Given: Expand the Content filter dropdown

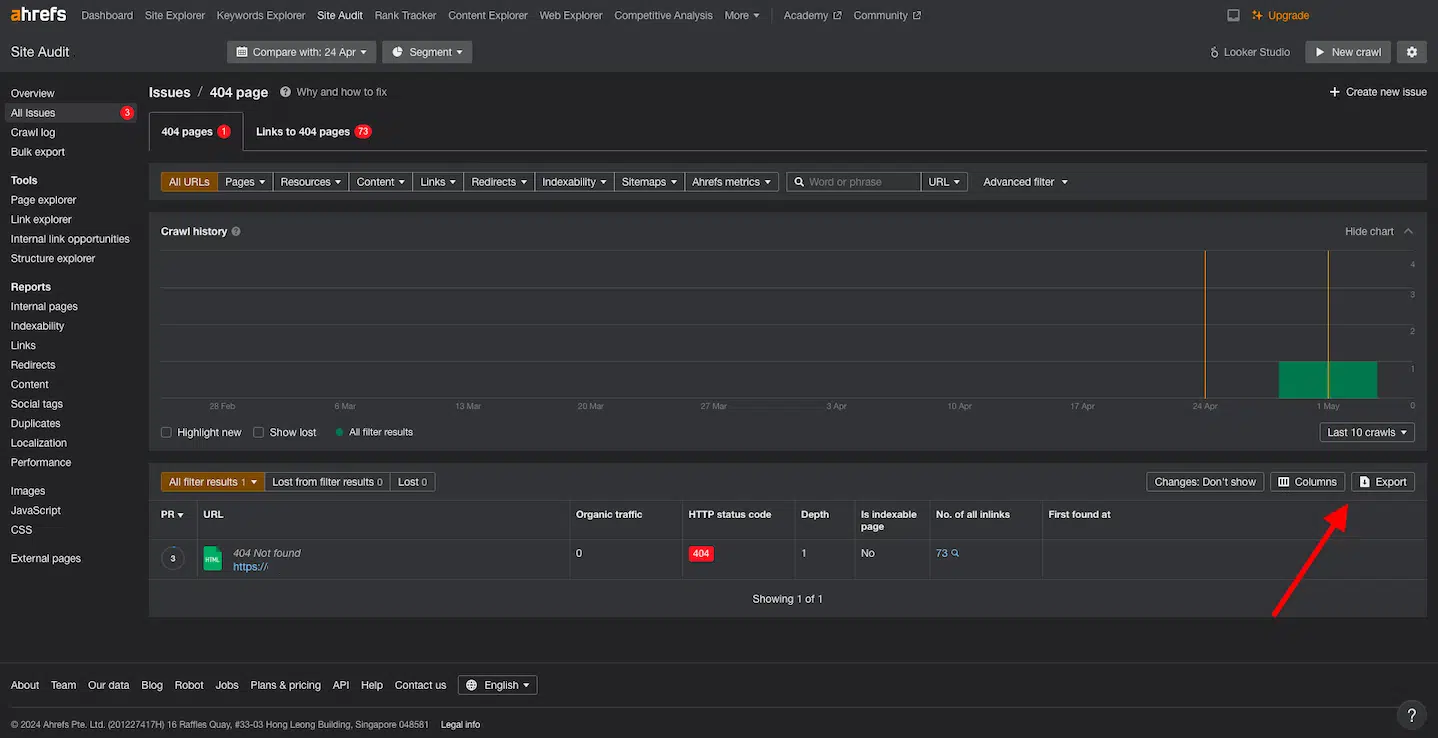Looking at the screenshot, I should 381,182.
